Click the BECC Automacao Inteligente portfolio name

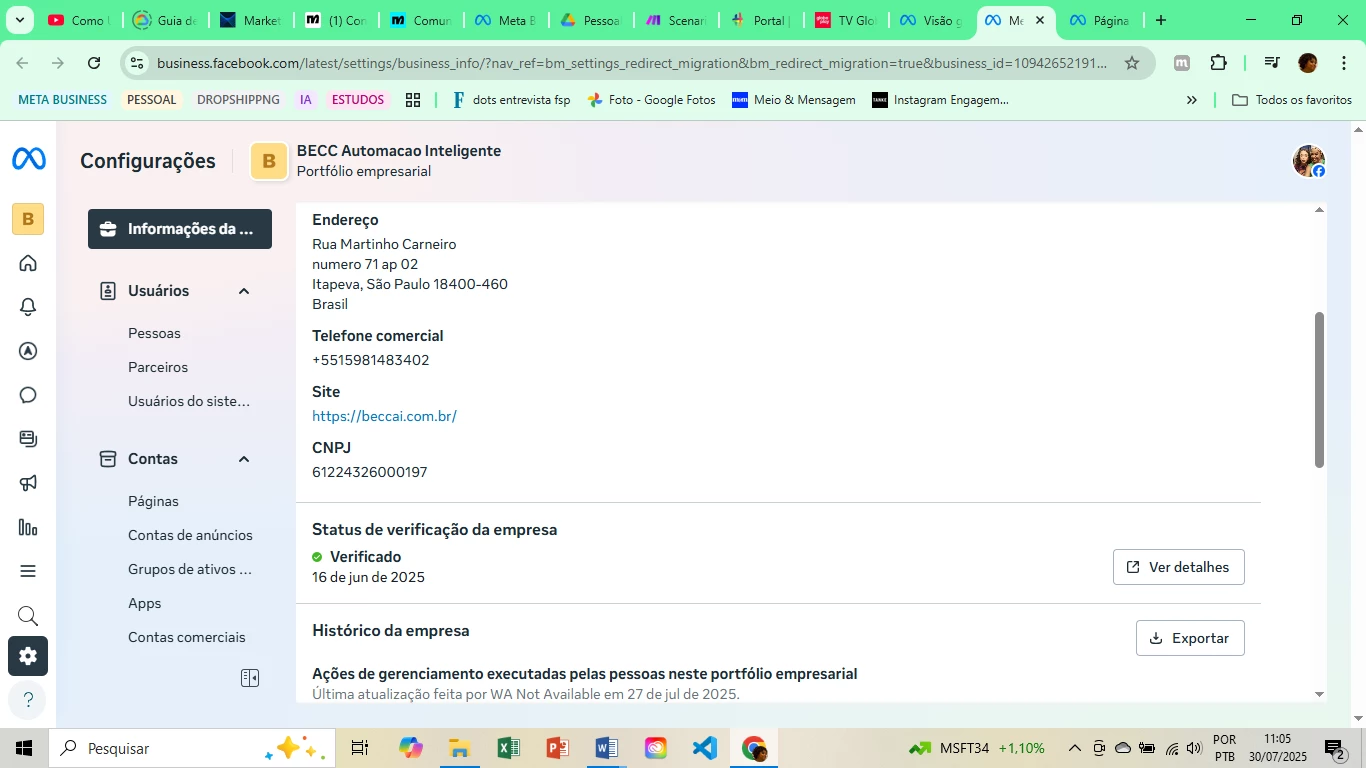pos(399,151)
